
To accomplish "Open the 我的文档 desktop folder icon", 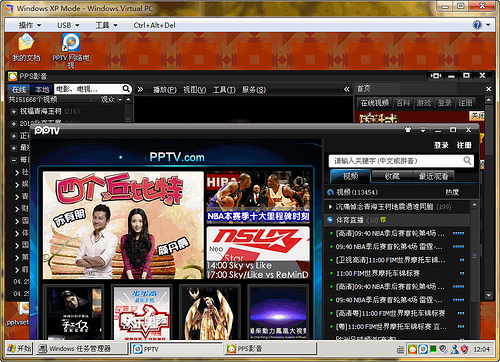I will click(x=26, y=48).
